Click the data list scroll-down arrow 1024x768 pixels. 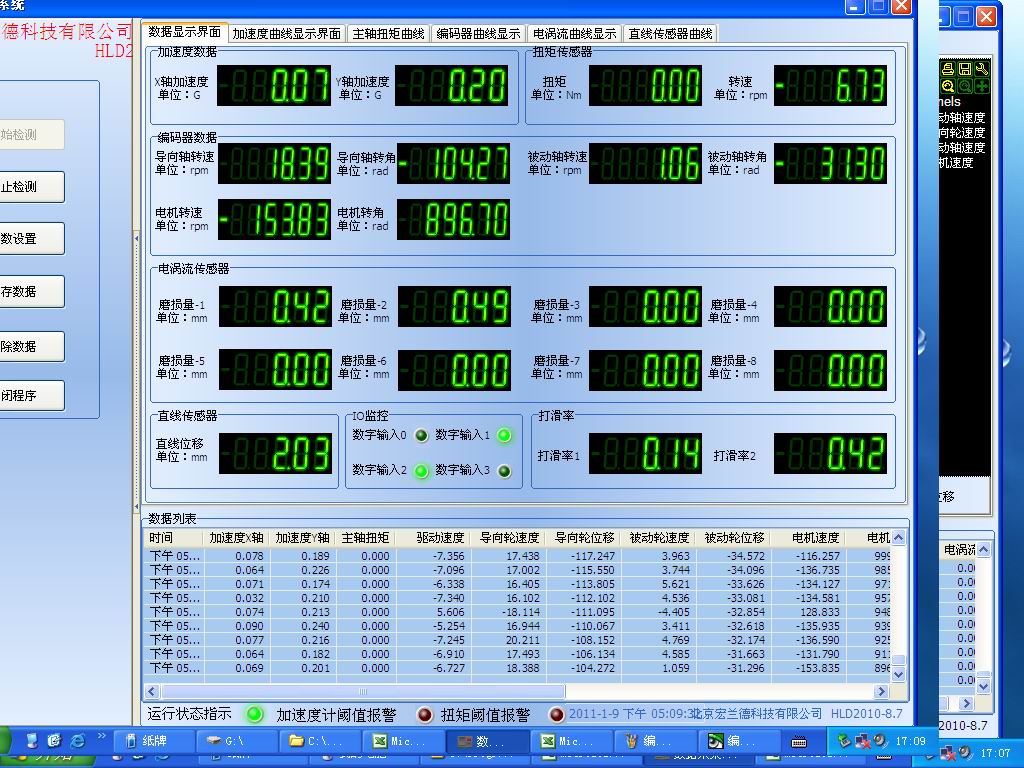tap(898, 675)
